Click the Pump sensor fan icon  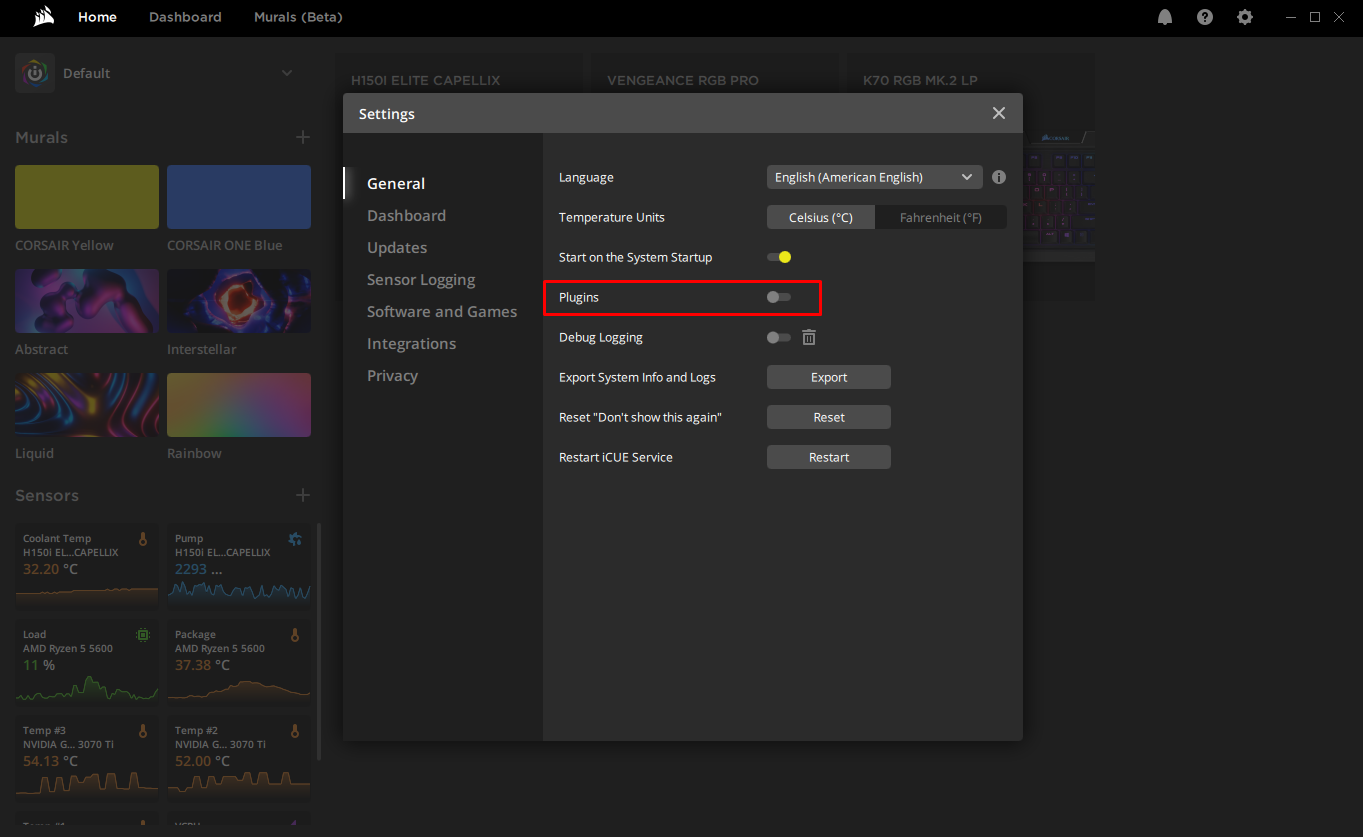coord(295,539)
